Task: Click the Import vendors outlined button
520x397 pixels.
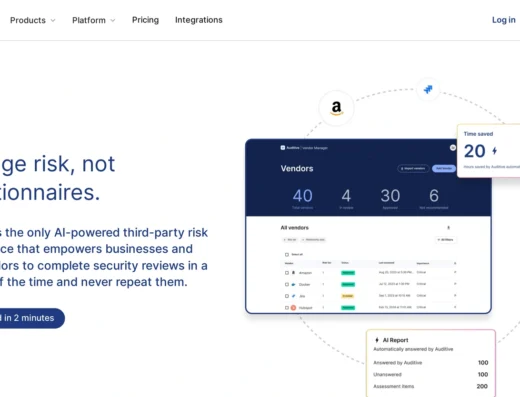Action: point(413,169)
